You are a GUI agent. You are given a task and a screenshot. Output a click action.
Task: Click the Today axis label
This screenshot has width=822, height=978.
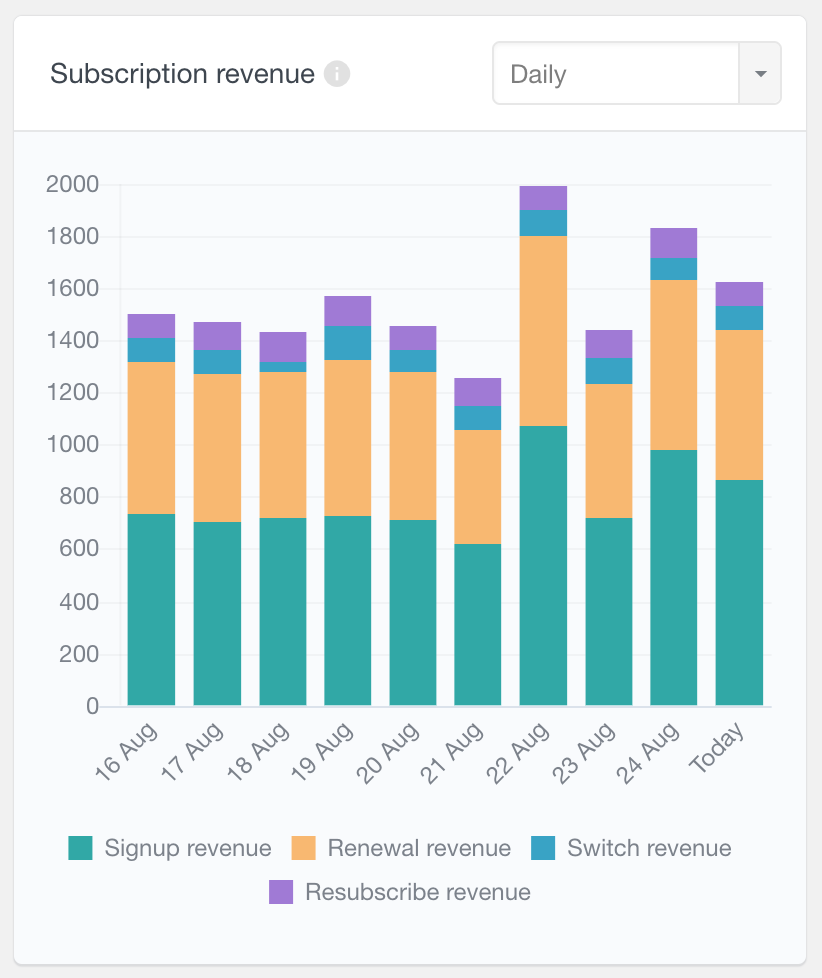click(x=717, y=747)
